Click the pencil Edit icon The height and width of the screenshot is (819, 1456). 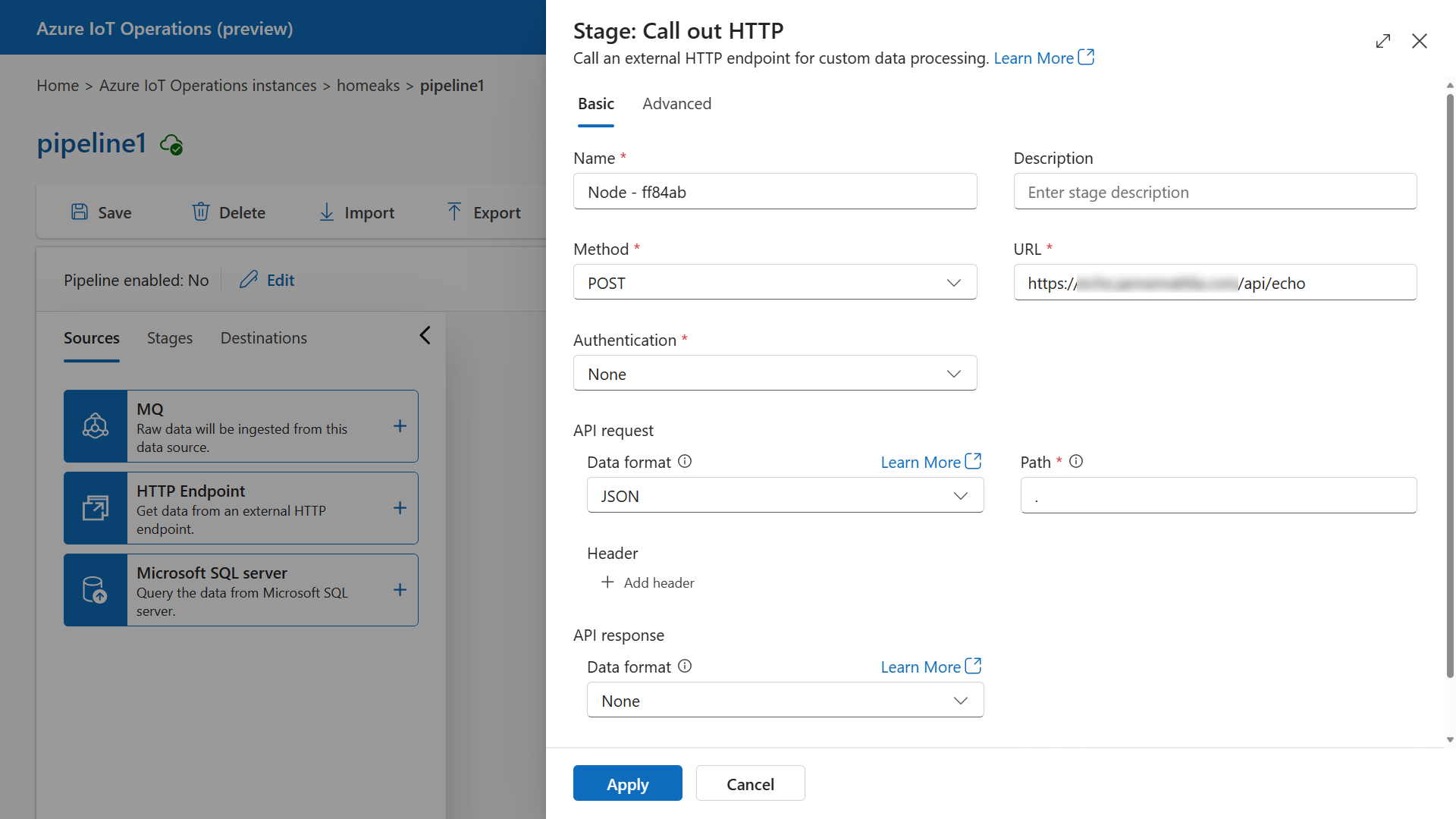[x=249, y=280]
